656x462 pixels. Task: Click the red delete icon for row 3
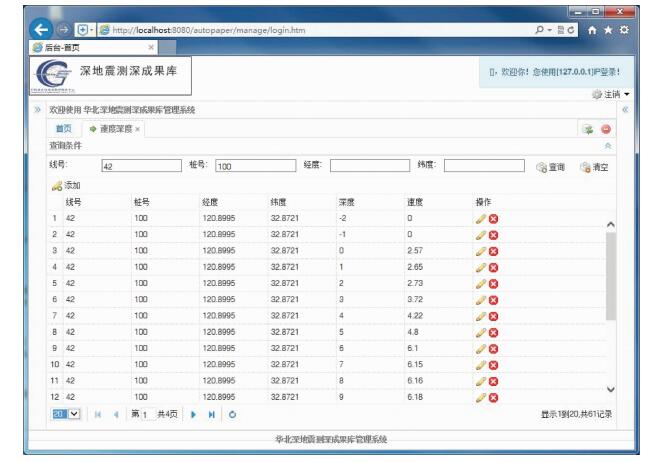pos(493,251)
